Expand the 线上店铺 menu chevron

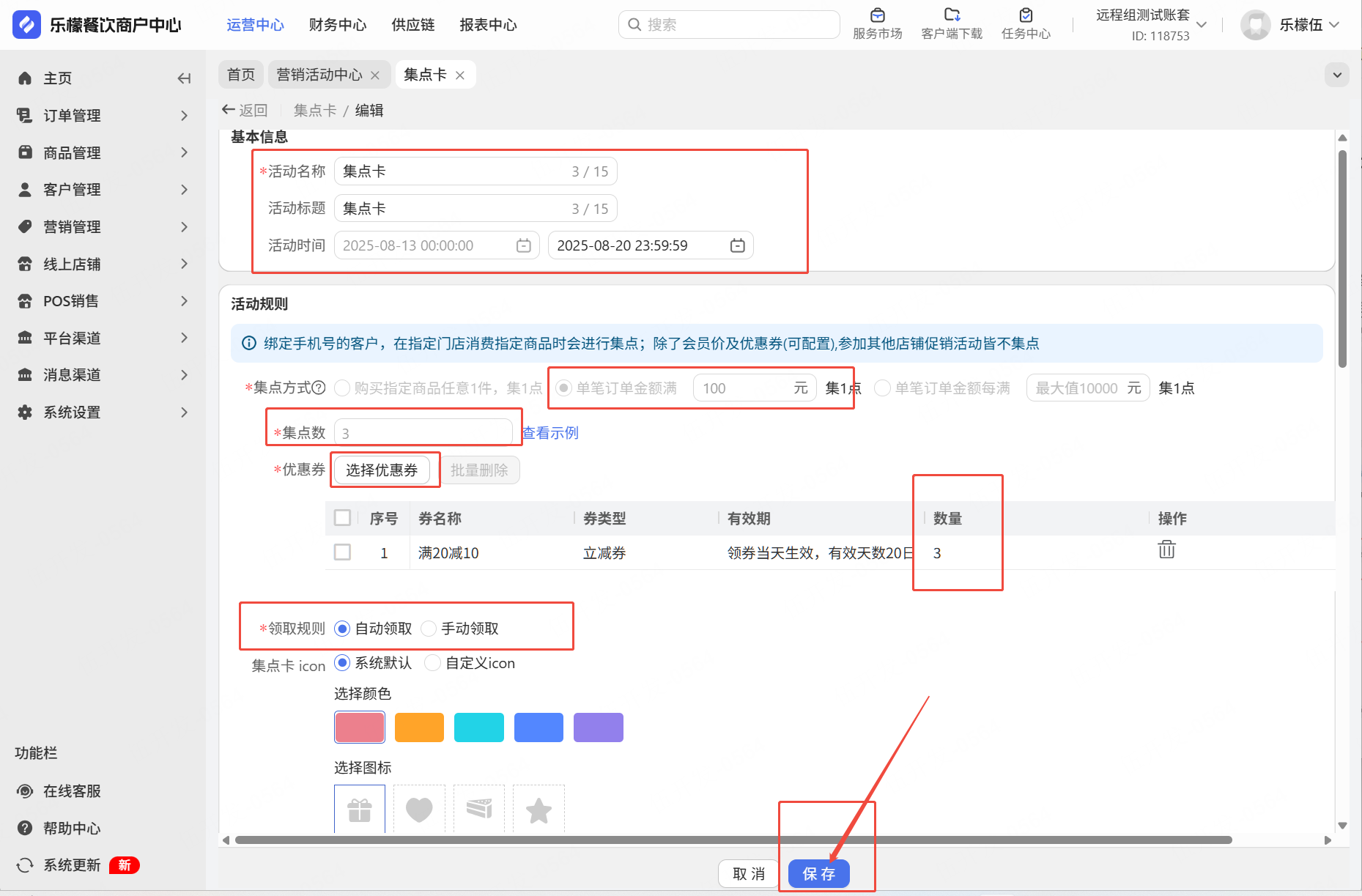[185, 264]
